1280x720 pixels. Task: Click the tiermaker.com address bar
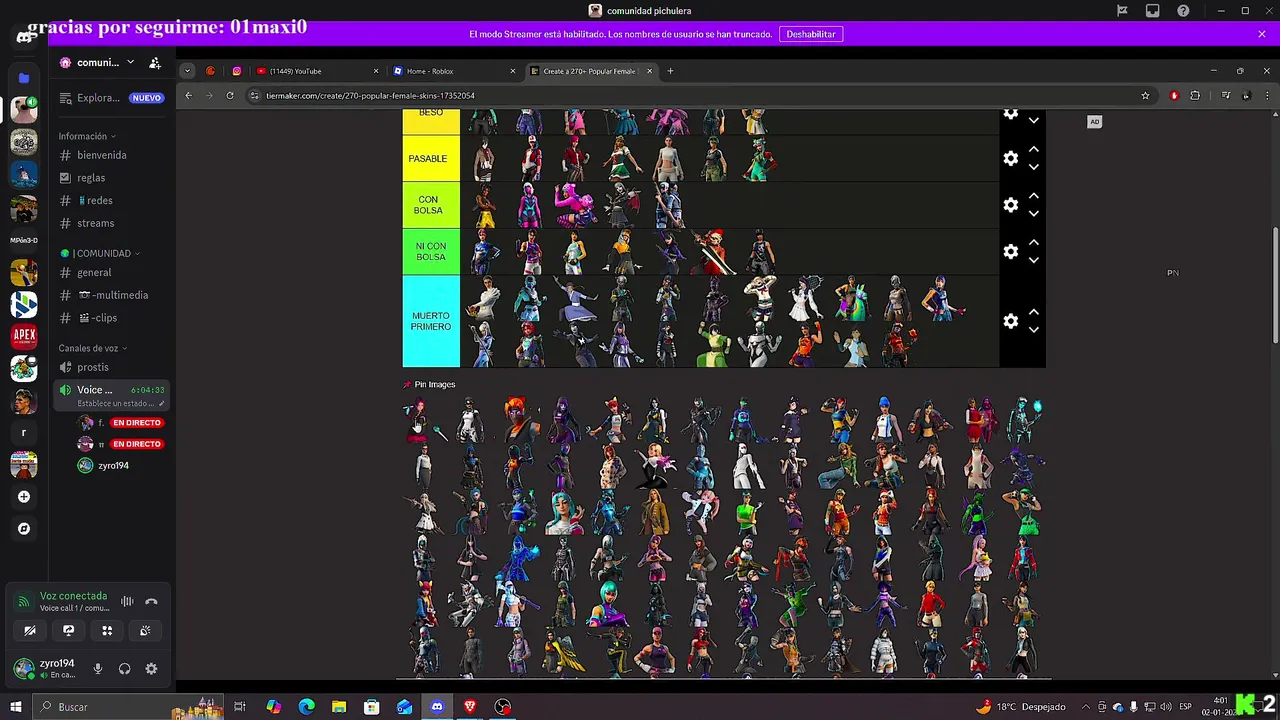pyautogui.click(x=695, y=96)
